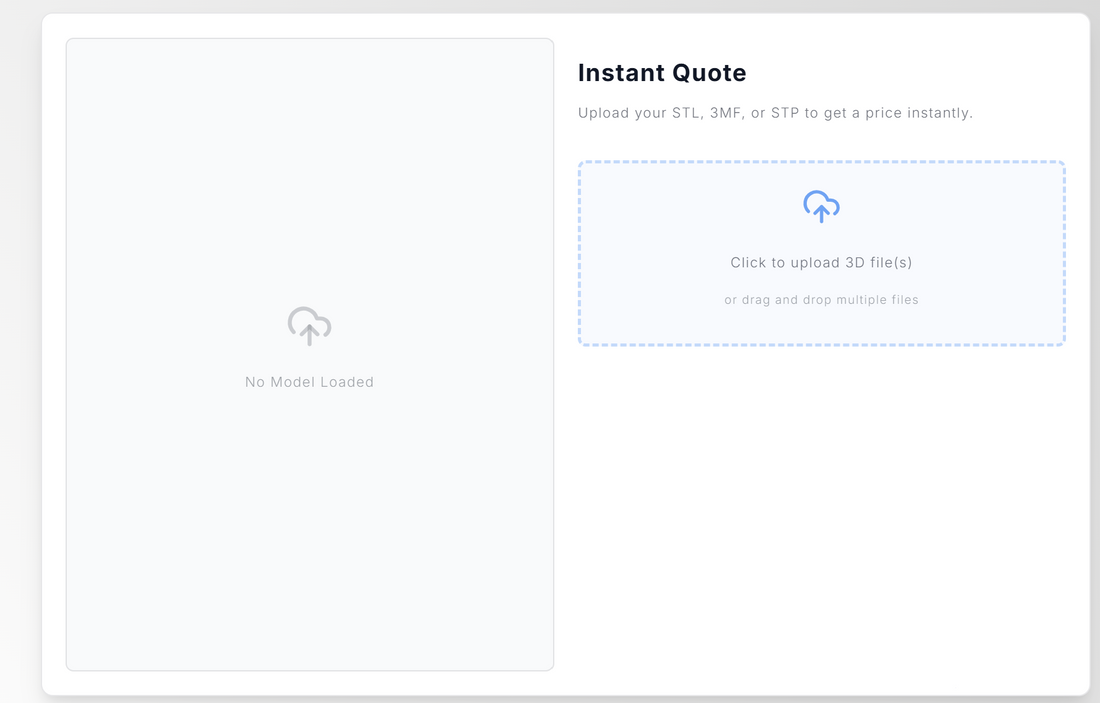Screen dimensions: 1100x703
Task: Click the gray cloud icon in model preview
Action: (309, 326)
